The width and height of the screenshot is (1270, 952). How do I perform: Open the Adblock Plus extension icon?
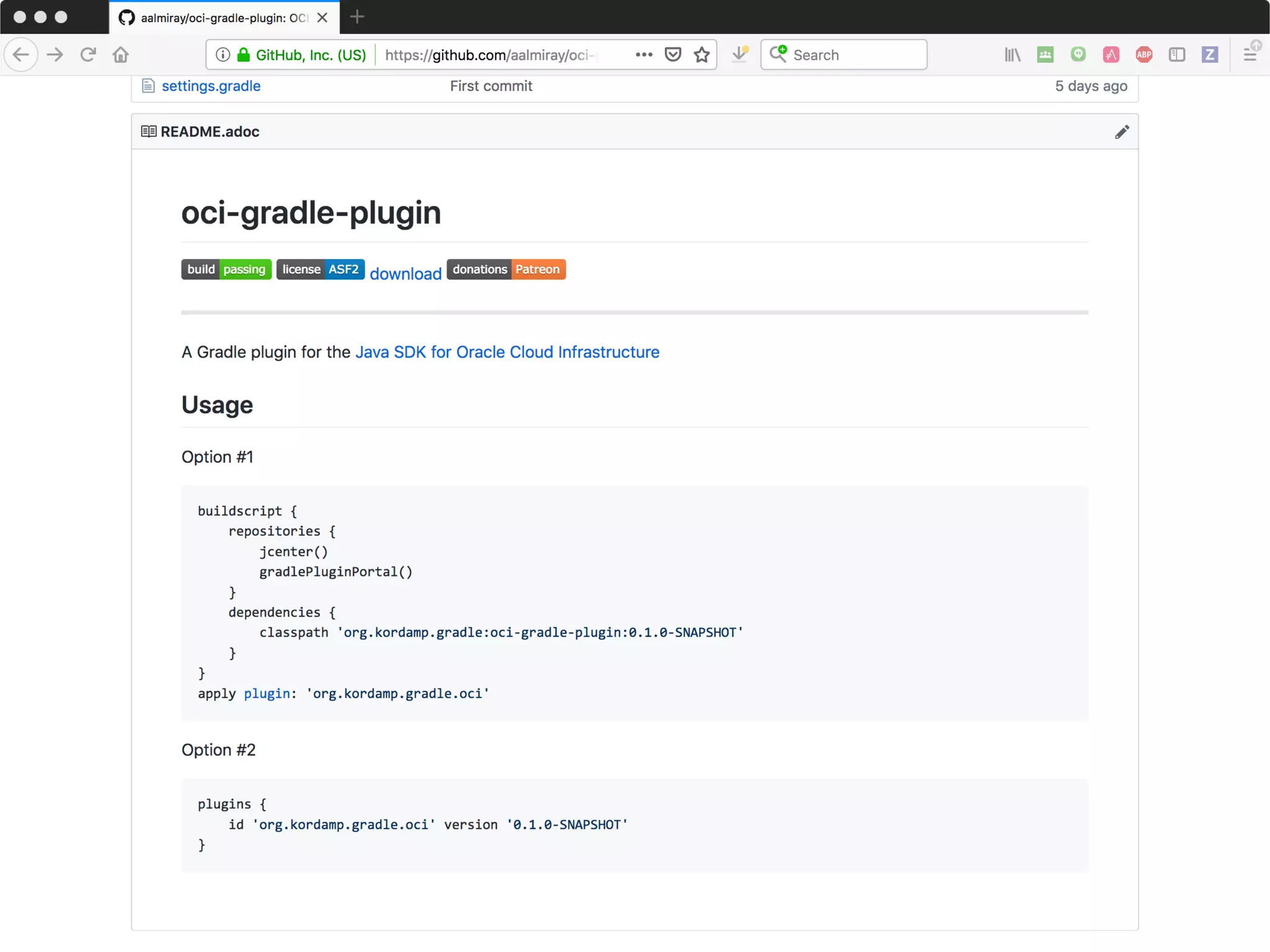tap(1144, 55)
